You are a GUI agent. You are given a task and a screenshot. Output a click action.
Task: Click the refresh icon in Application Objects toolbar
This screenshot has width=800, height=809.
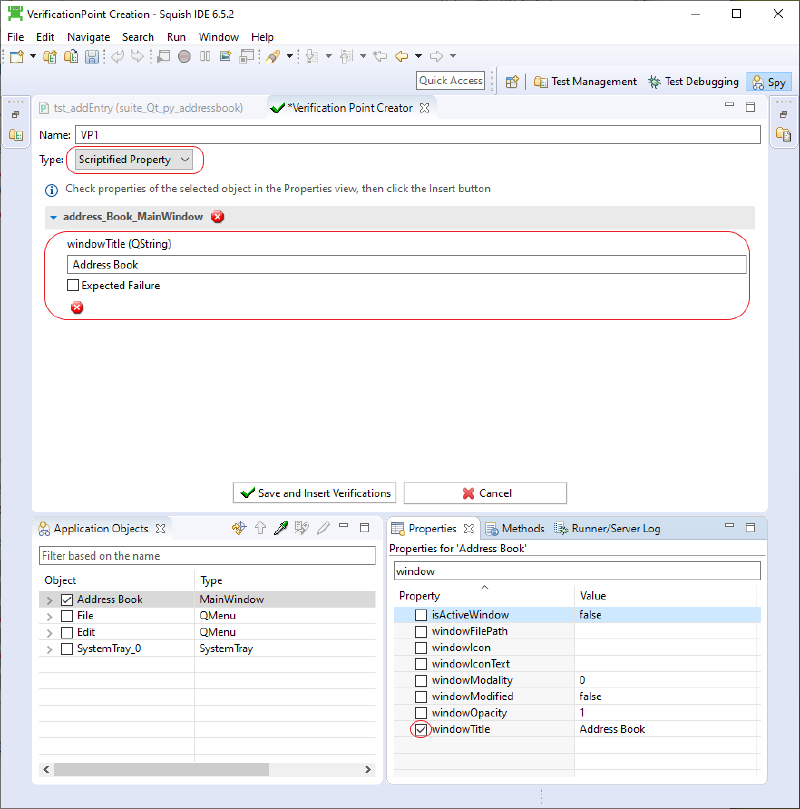coord(239,528)
